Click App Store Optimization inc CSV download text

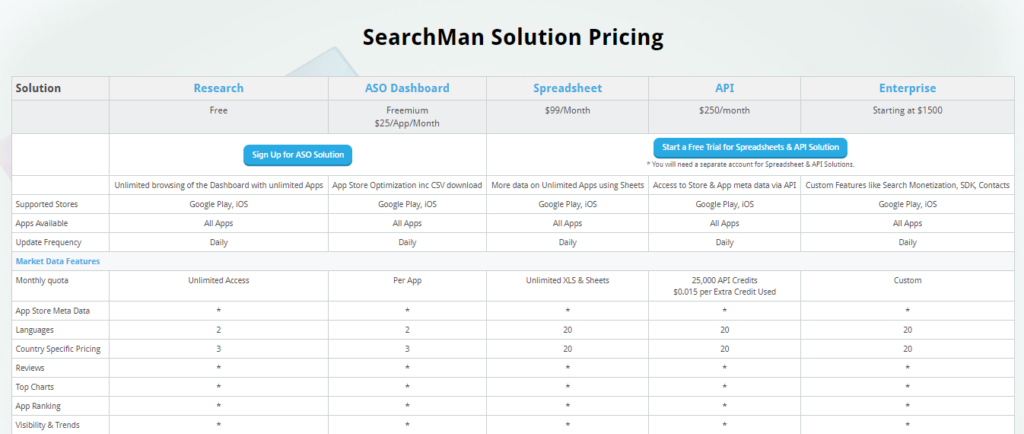[407, 185]
